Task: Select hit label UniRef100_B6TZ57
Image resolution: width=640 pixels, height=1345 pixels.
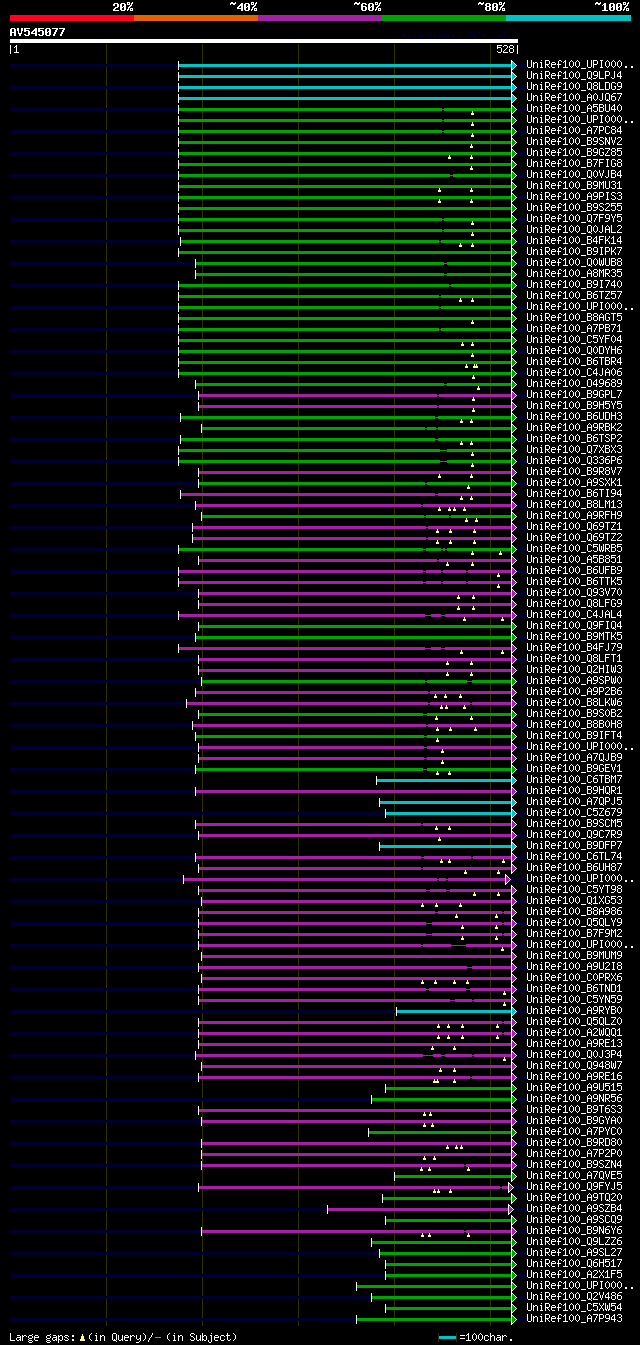Action: click(x=574, y=295)
